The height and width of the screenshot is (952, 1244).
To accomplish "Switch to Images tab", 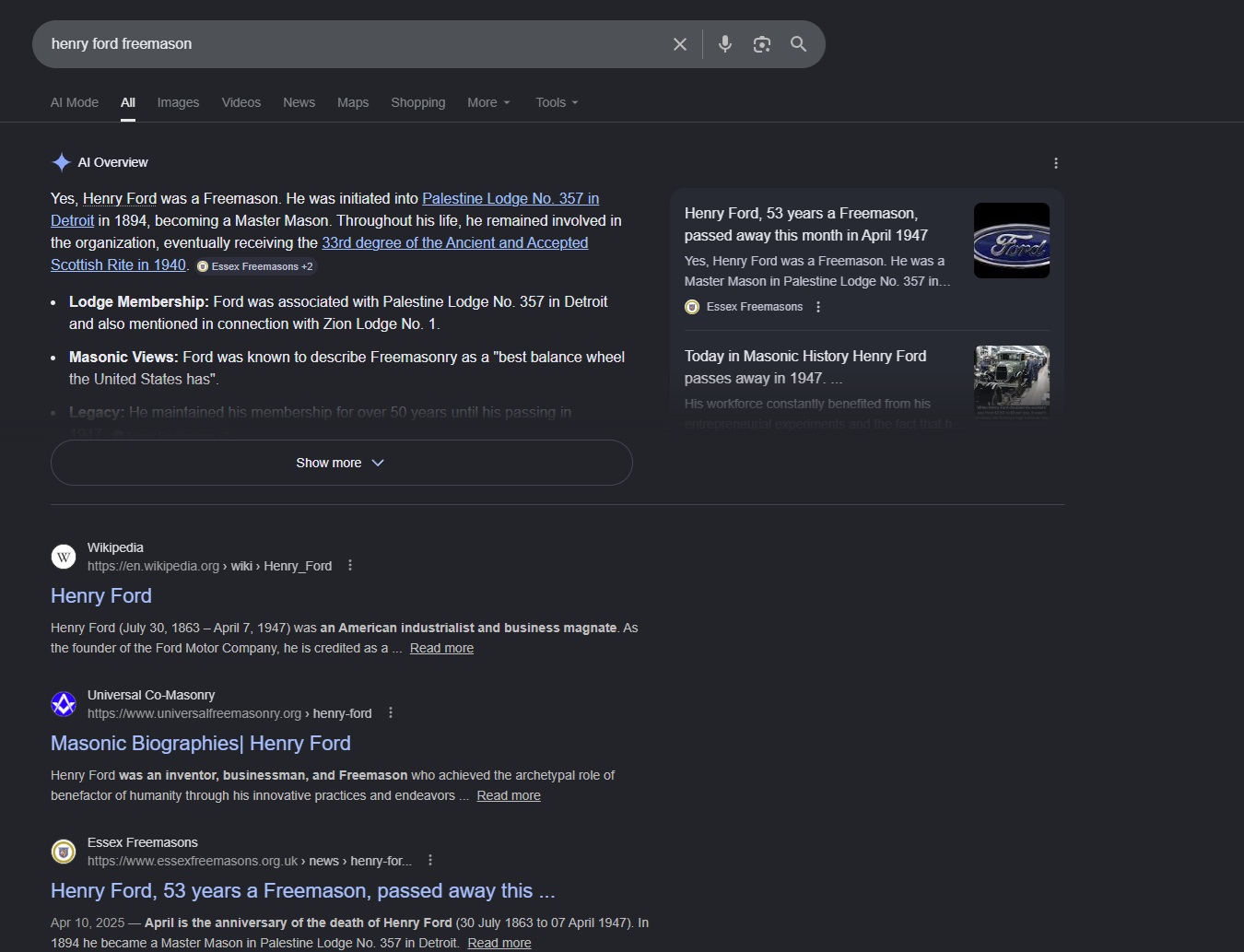I will coord(178,102).
